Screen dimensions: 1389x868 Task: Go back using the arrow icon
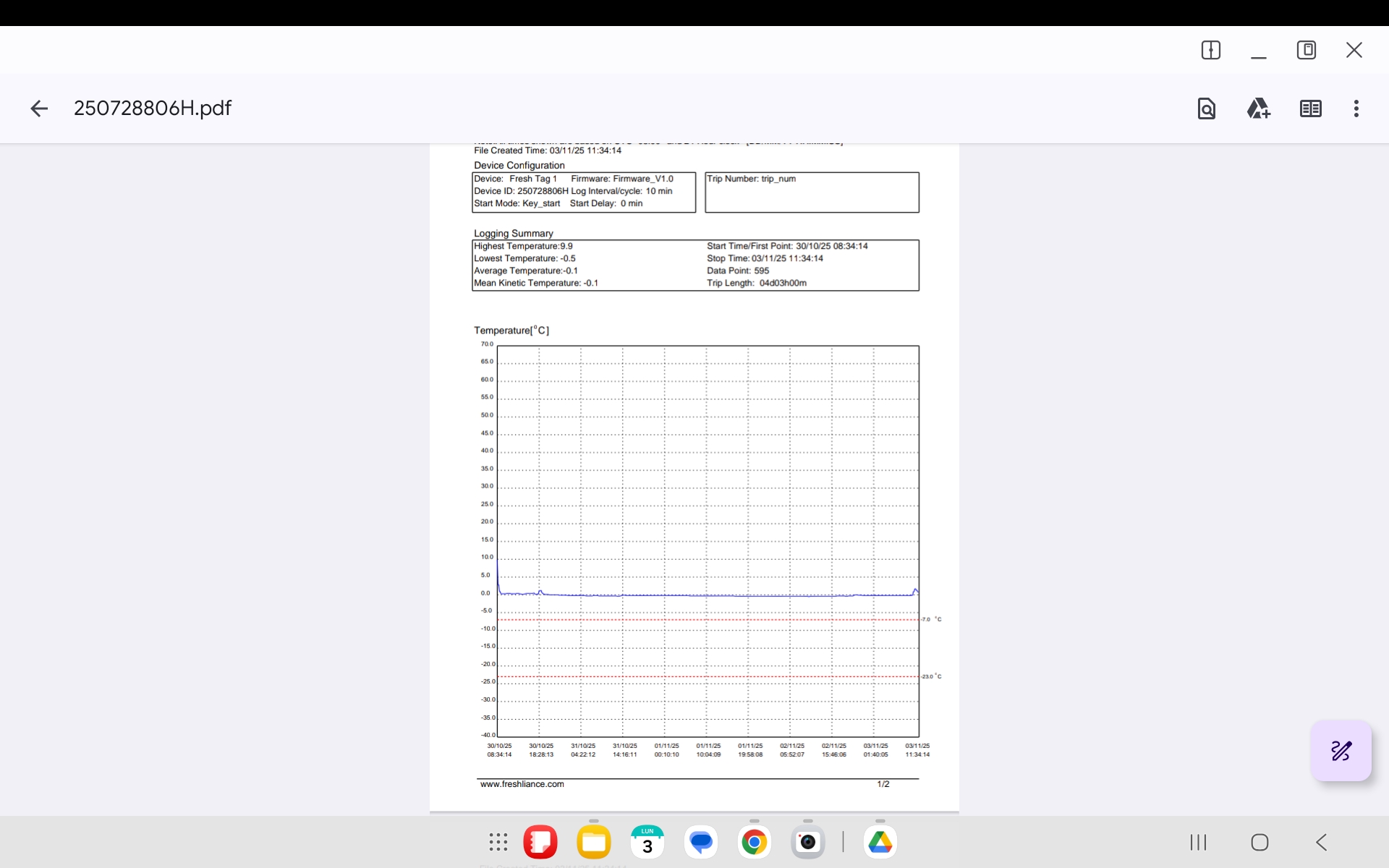[39, 109]
